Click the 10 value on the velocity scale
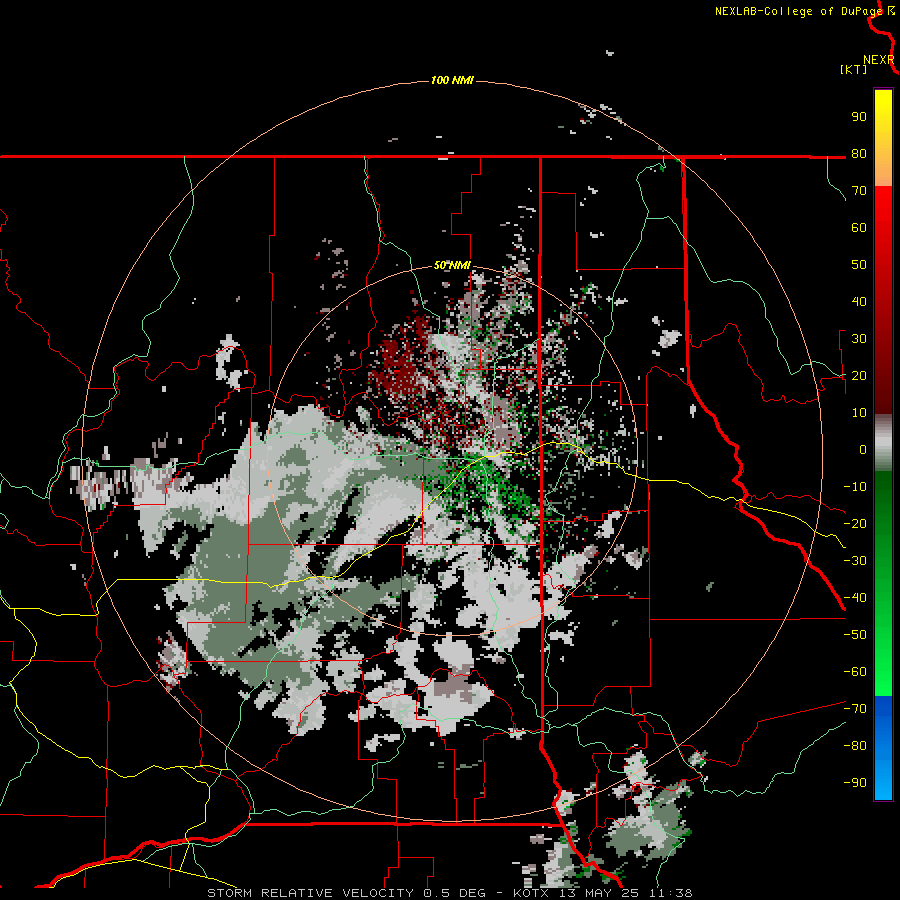This screenshot has height=900, width=900. pos(859,413)
